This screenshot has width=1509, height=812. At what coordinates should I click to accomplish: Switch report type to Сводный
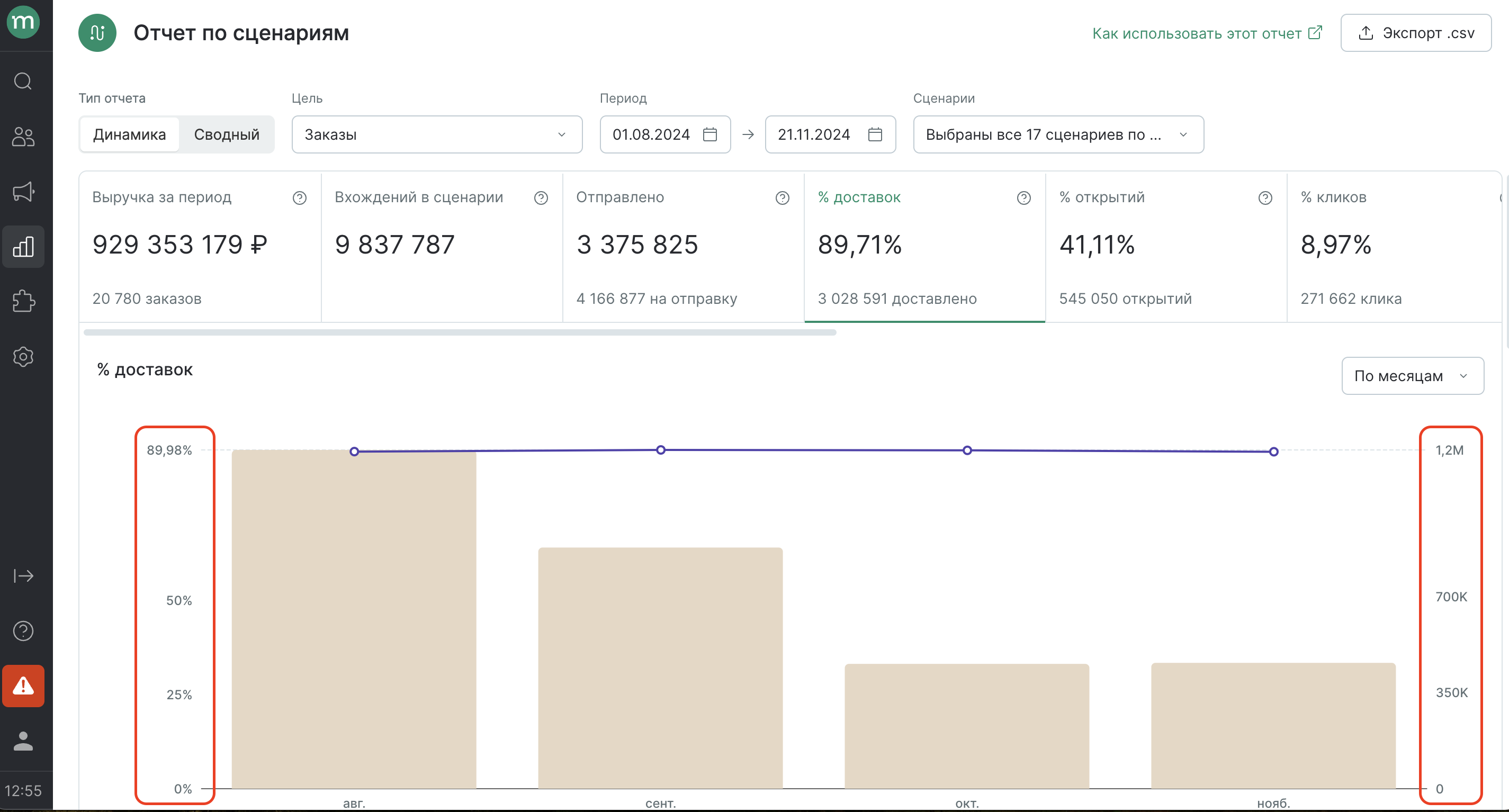(227, 134)
